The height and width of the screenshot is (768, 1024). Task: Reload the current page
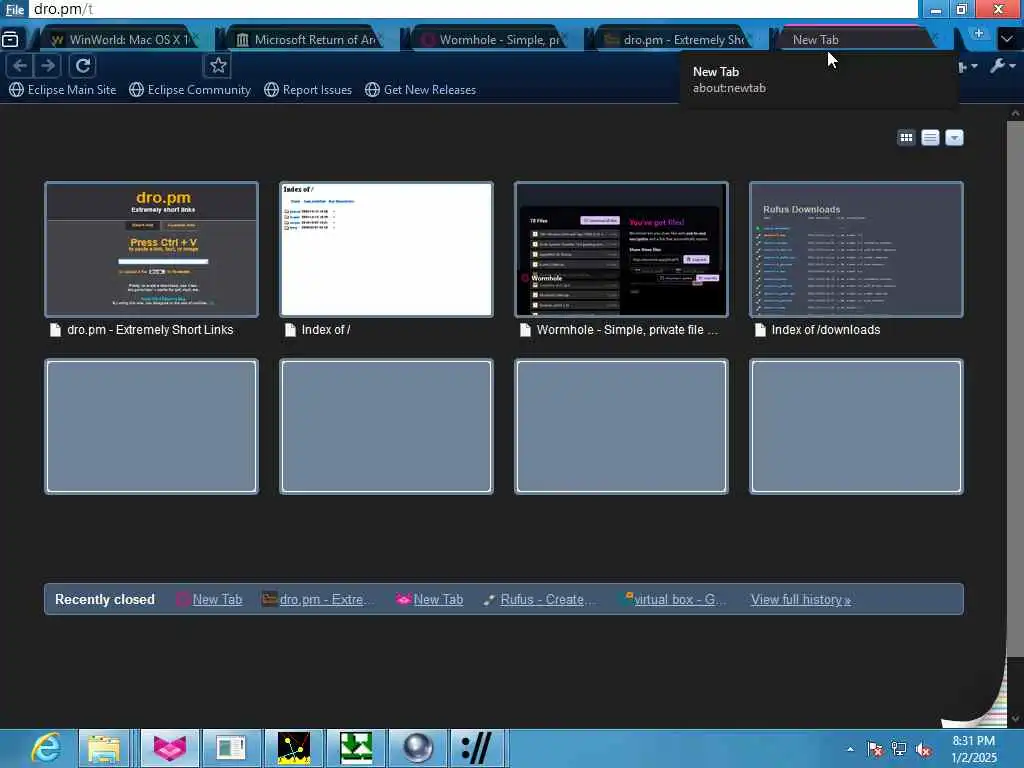[83, 65]
